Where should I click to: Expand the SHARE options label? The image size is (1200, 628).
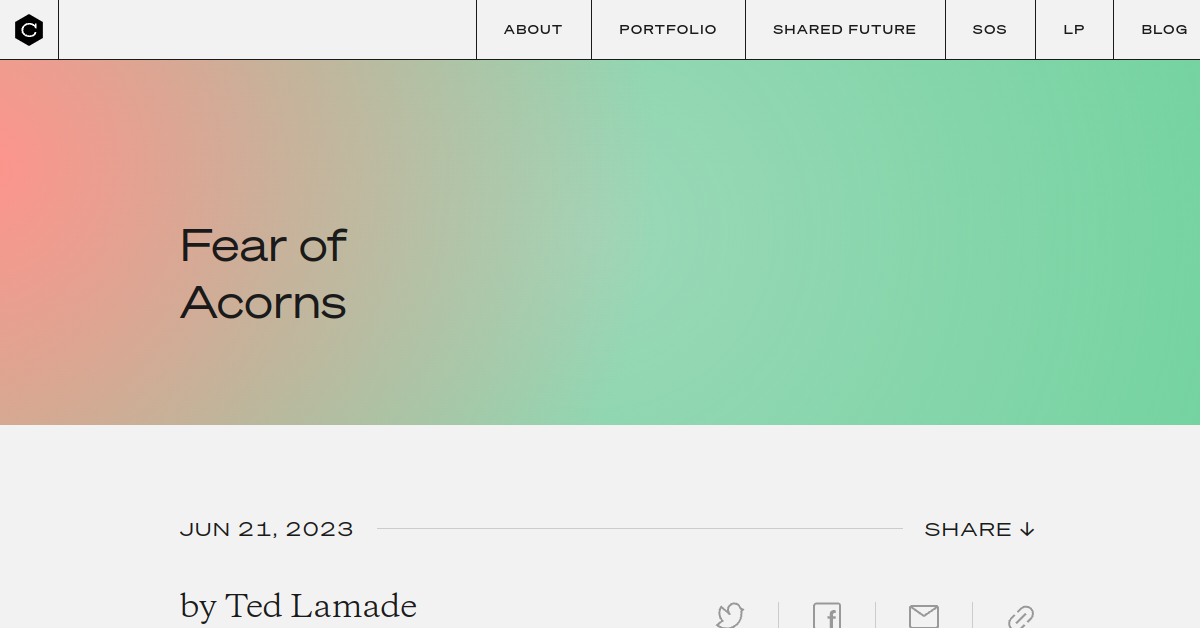[968, 529]
